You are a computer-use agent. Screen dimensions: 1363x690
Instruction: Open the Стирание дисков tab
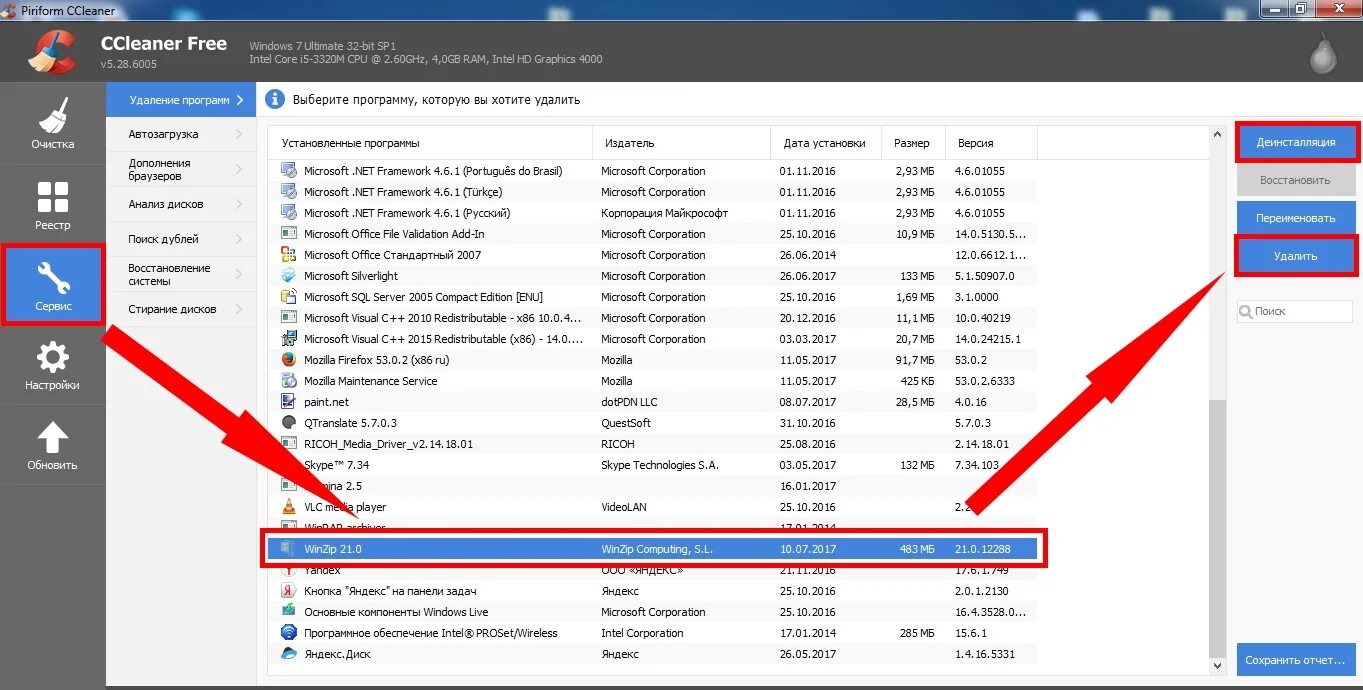(181, 309)
